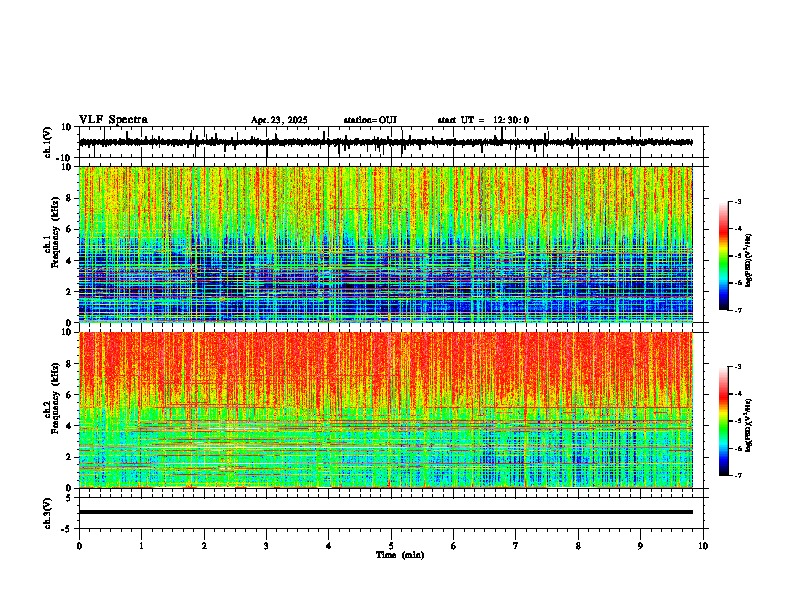This screenshot has height=612, width=792.
Task: Click the time-axis end tick label "10"
Action: pos(703,546)
